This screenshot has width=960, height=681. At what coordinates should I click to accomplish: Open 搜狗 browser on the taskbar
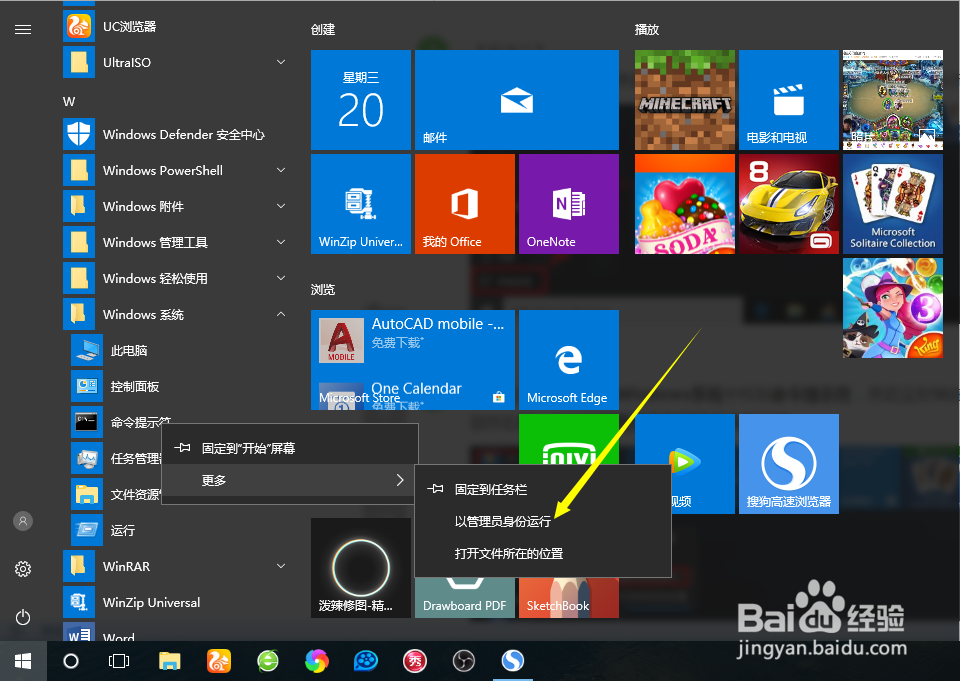click(x=512, y=661)
